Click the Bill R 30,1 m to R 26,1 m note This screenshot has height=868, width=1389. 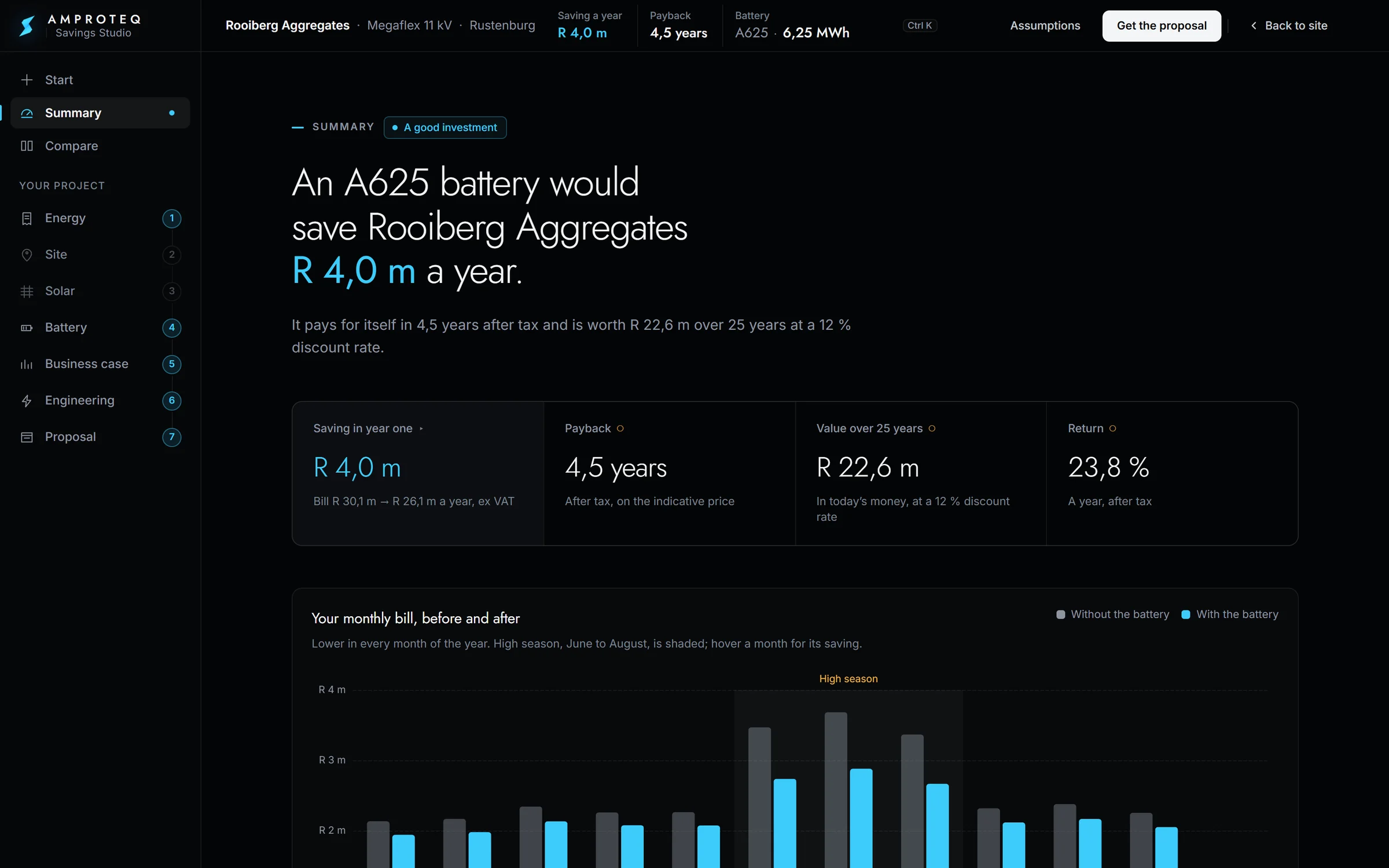point(413,501)
